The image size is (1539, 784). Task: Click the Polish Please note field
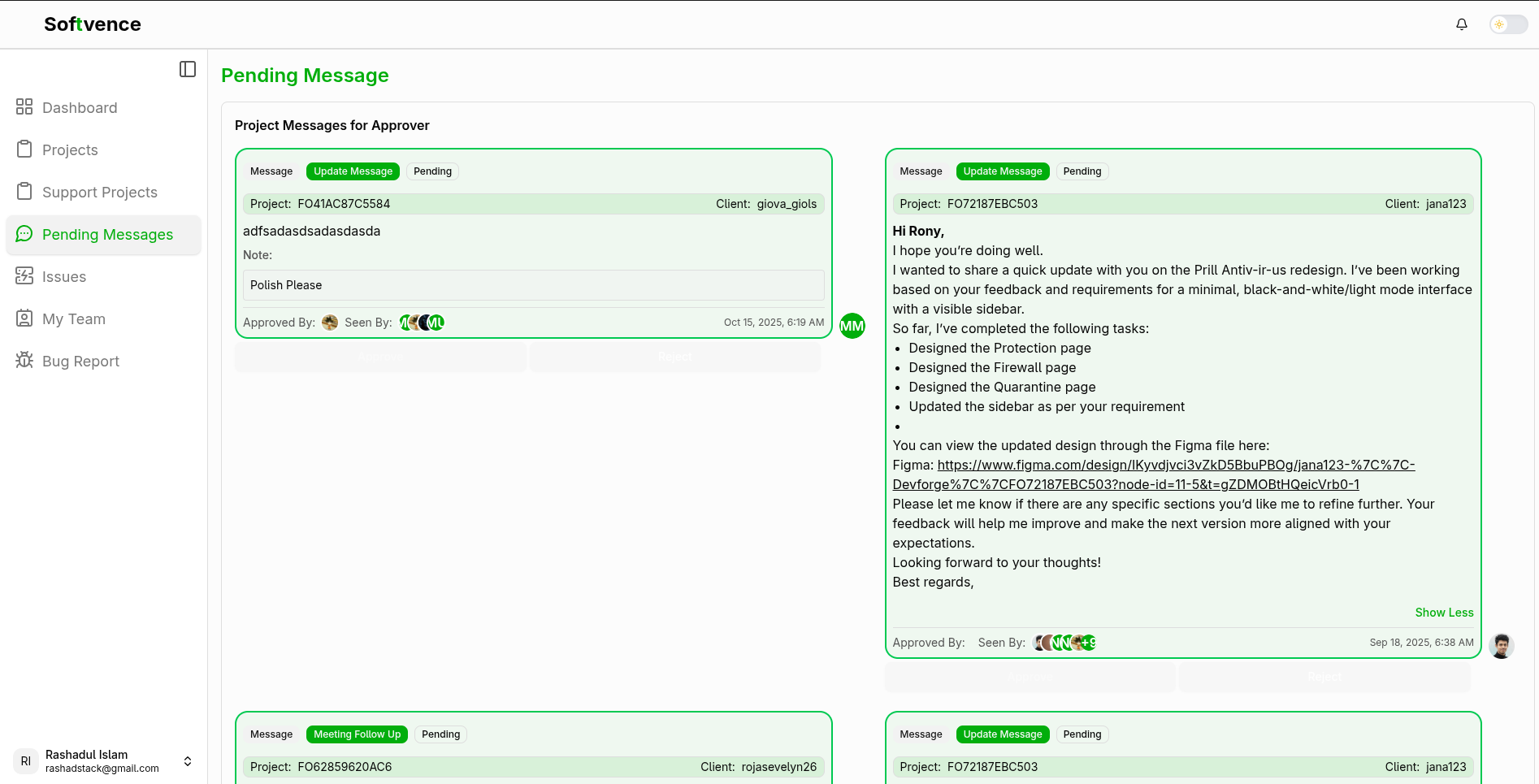(533, 285)
